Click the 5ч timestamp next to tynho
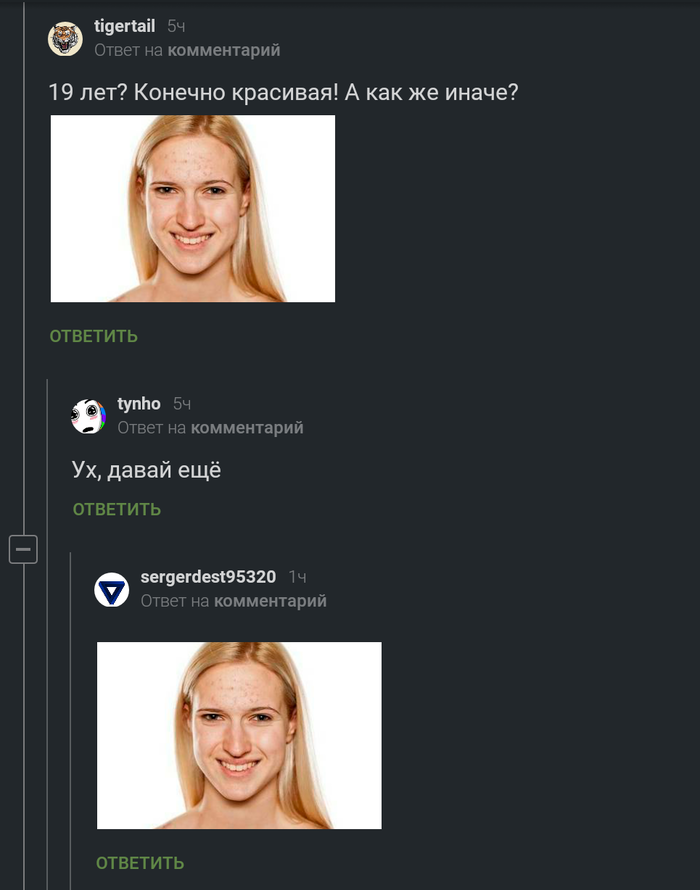 (182, 404)
